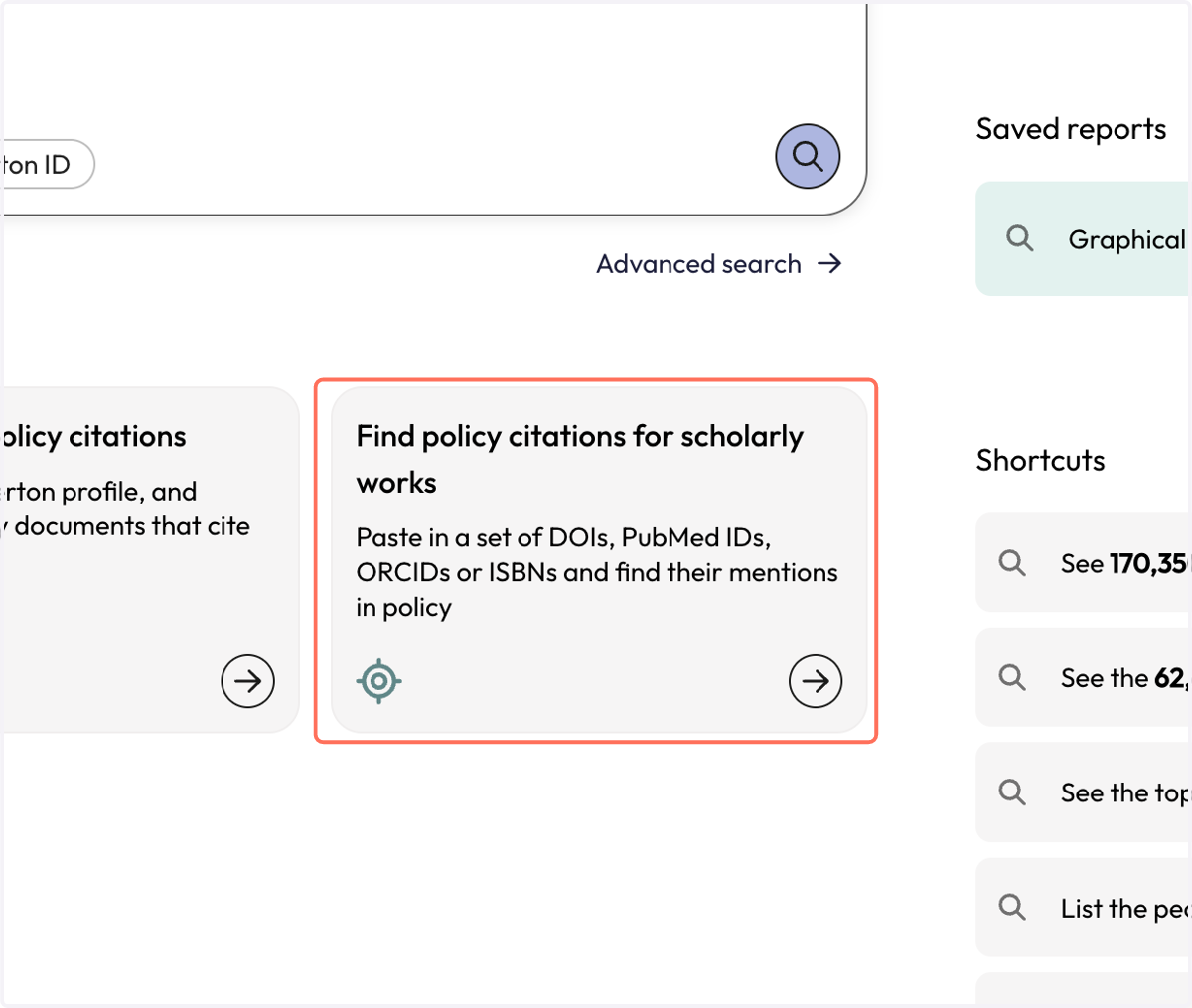Open the policy citations card heading
The height and width of the screenshot is (1008, 1192).
tap(93, 436)
